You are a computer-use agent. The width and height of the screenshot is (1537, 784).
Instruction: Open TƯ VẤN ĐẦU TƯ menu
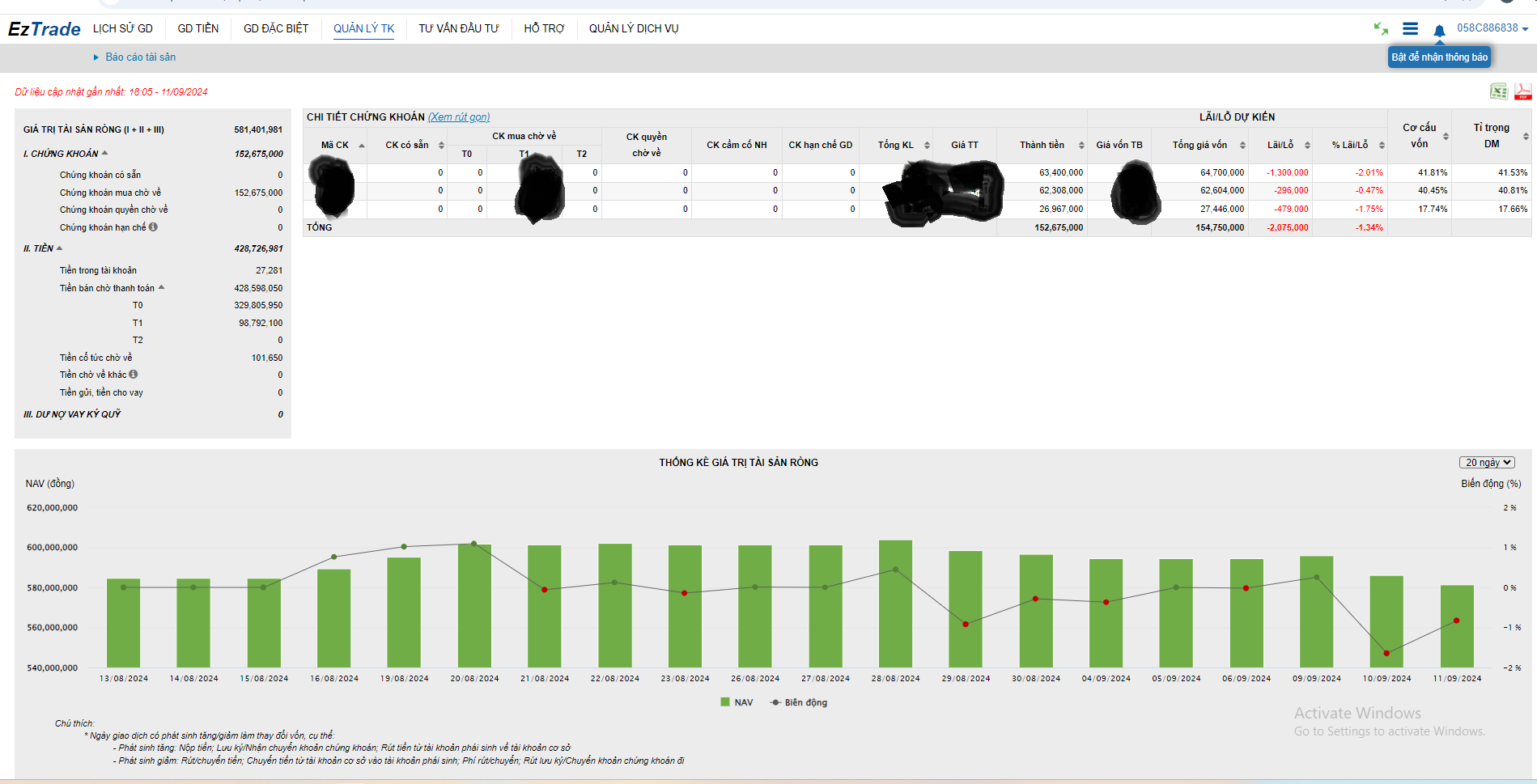(459, 28)
